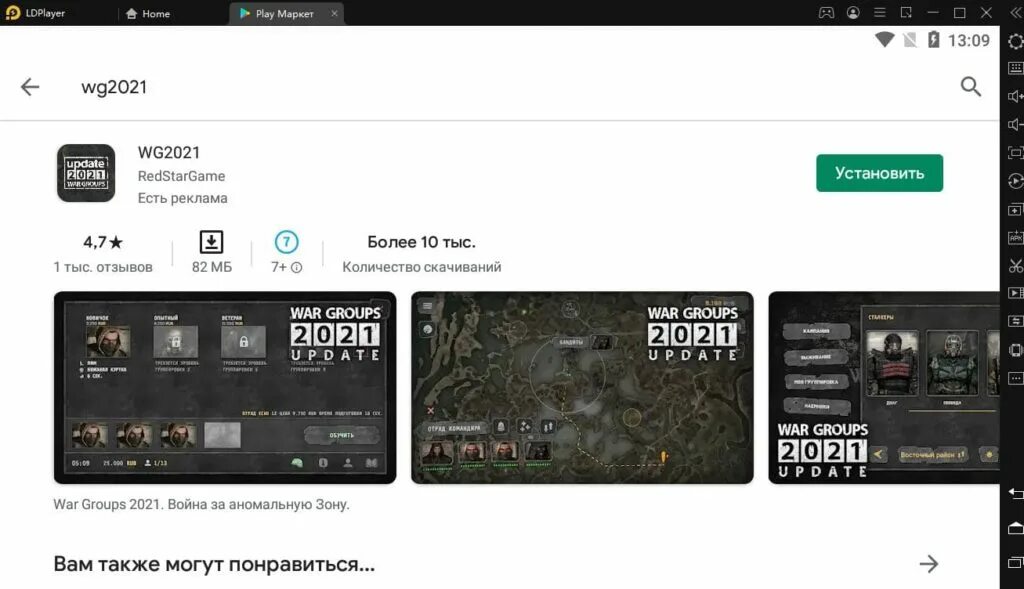Take screenshot with scissors icon
The width and height of the screenshot is (1024, 589).
click(x=1016, y=266)
